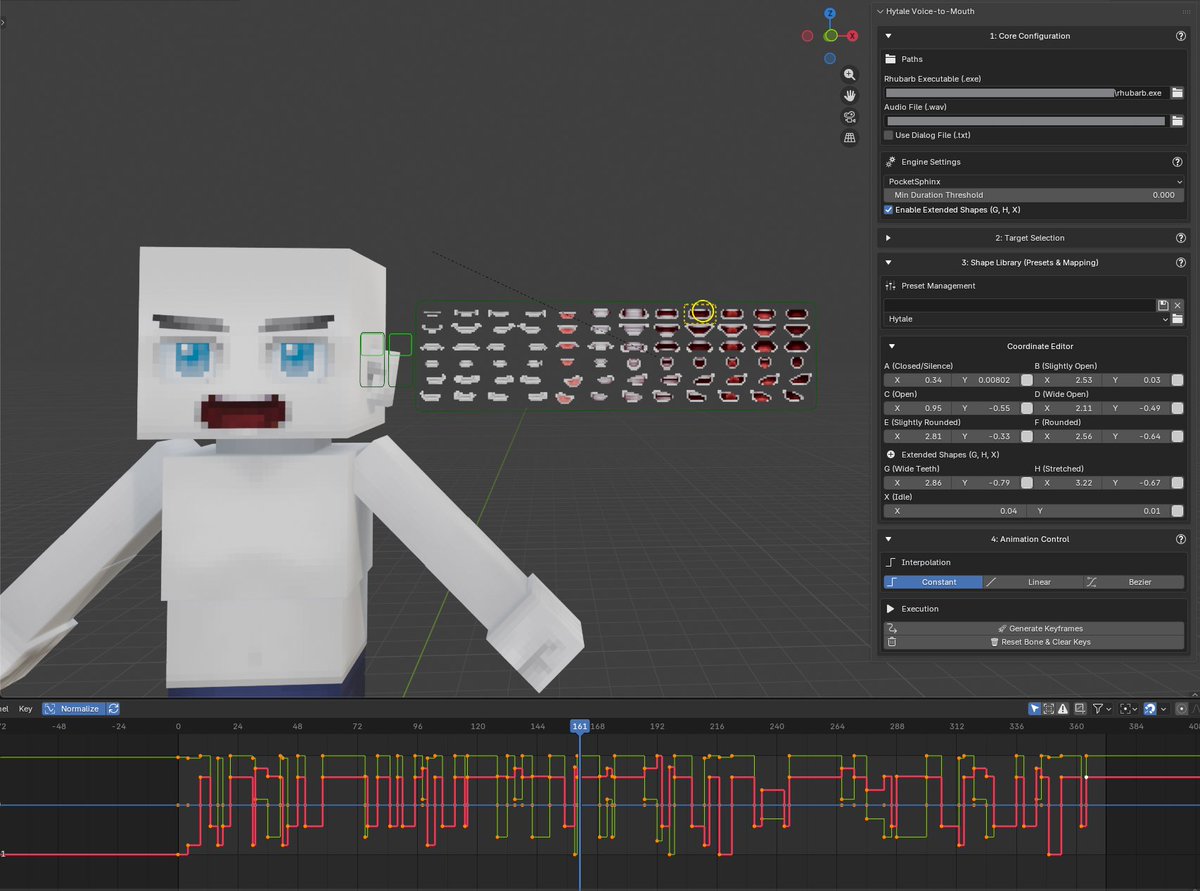
Task: Open presets folder next to Hytale dropdown
Action: (1177, 319)
